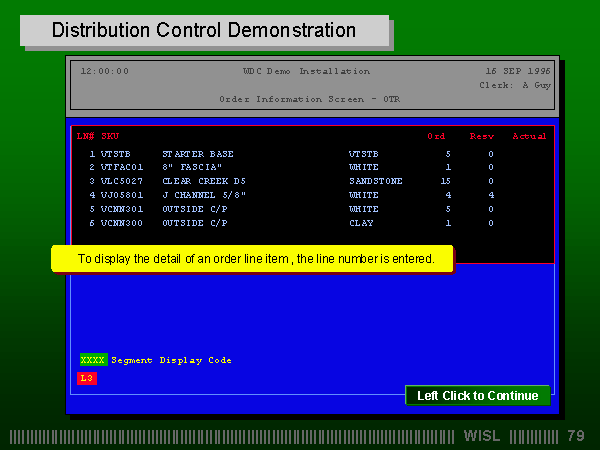This screenshot has width=600, height=450.
Task: Click UTSTB color value in line 1
Action: click(x=364, y=154)
